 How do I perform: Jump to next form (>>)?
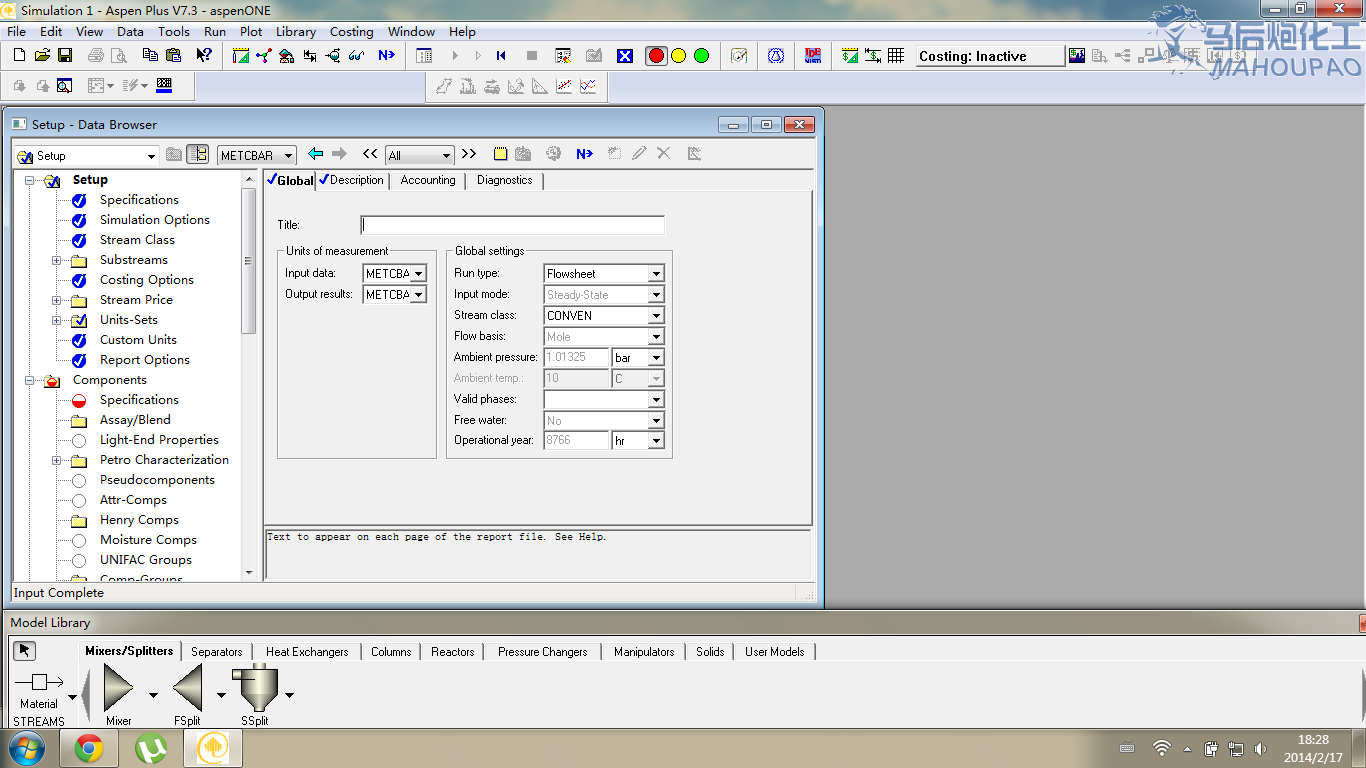(468, 154)
